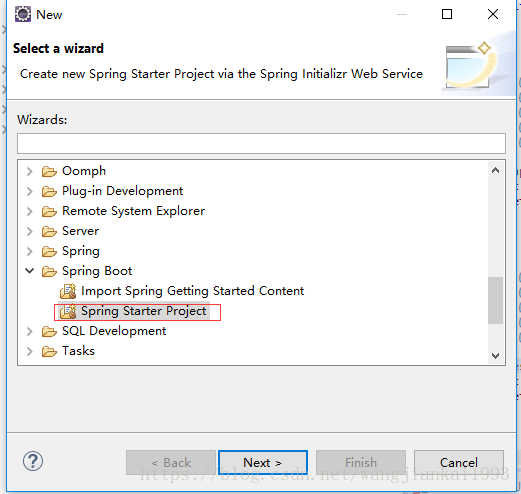Click the Plug-in Development folder icon
This screenshot has width=521, height=494.
49,191
